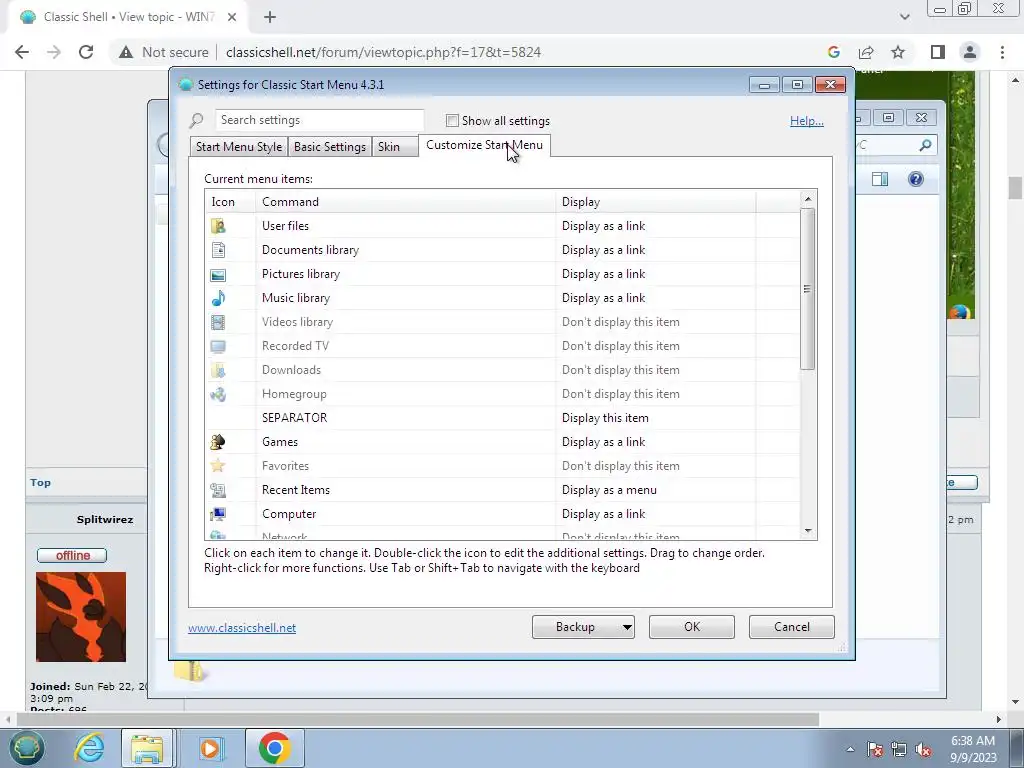Click the Search settings input field
1024x768 pixels.
(x=319, y=121)
